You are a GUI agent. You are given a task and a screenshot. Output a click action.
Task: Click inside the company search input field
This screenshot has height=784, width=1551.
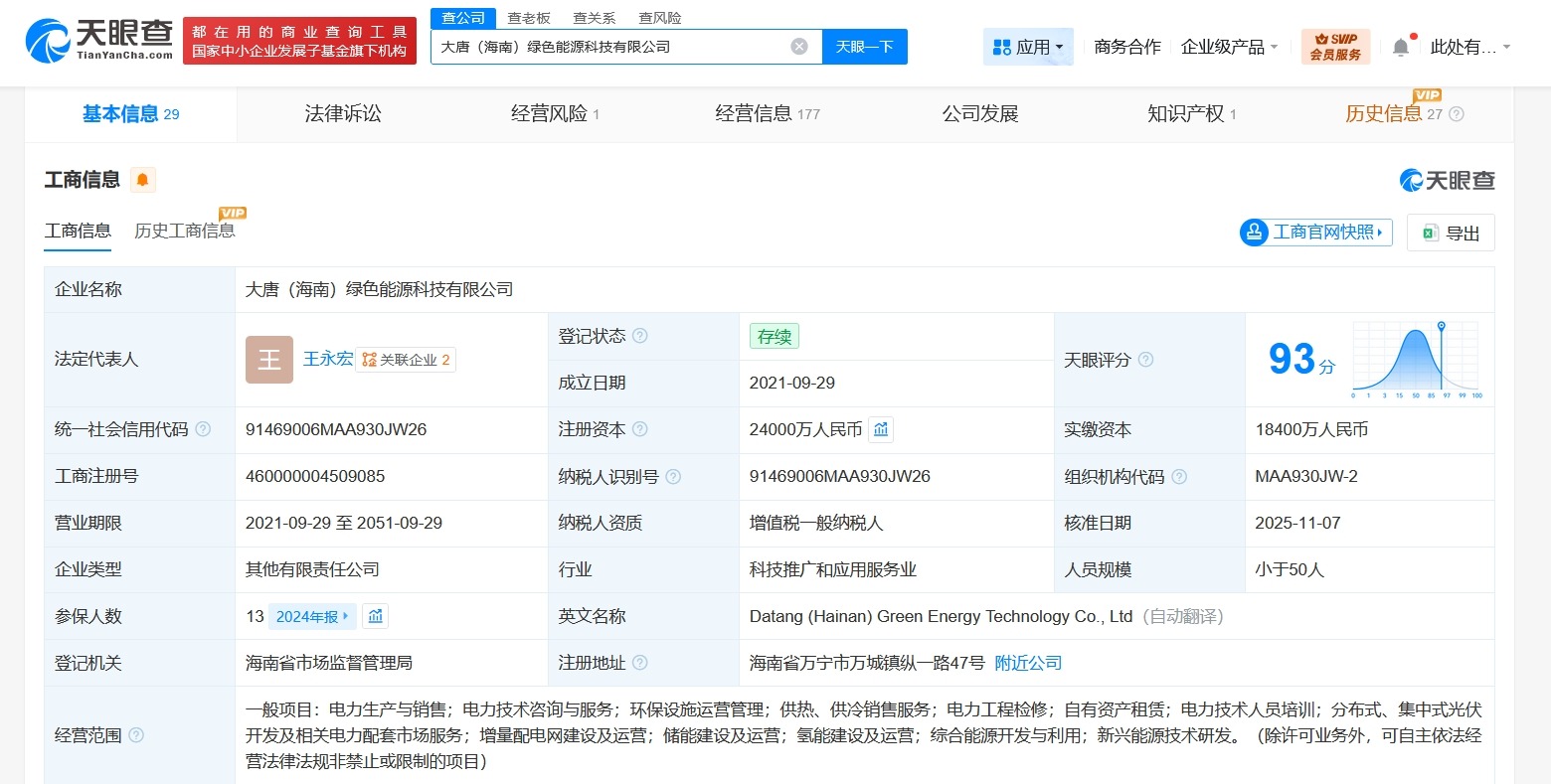coord(616,47)
